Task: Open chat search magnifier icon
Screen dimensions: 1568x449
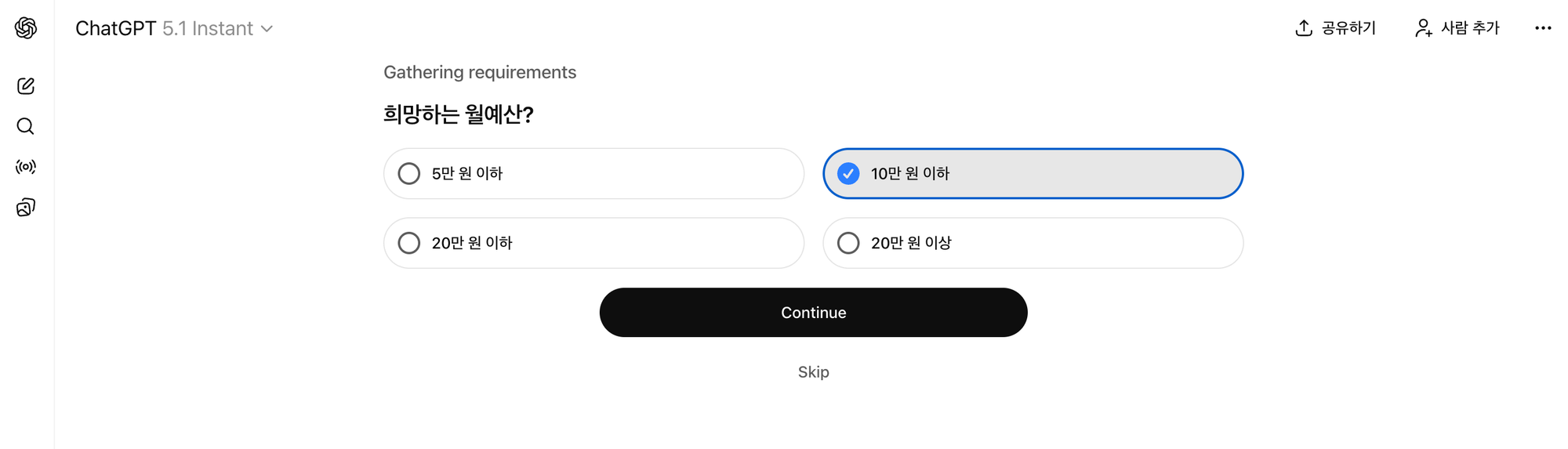Action: pos(26,126)
